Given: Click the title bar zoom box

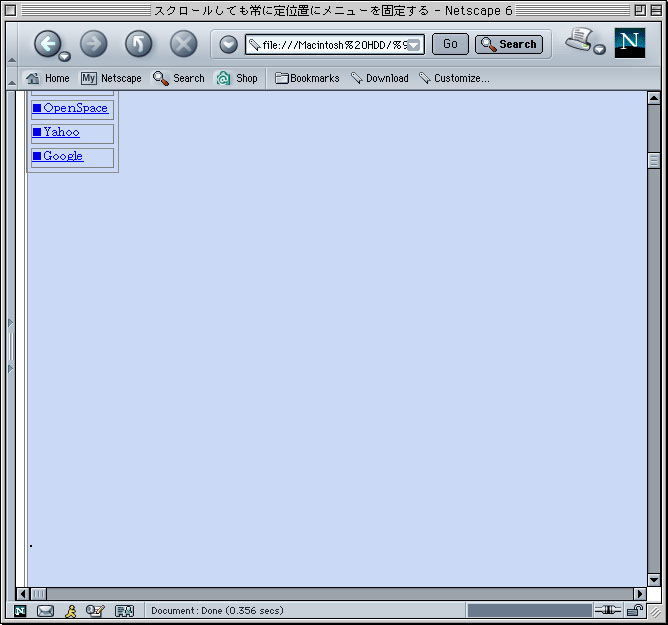Looking at the screenshot, I should (639, 10).
